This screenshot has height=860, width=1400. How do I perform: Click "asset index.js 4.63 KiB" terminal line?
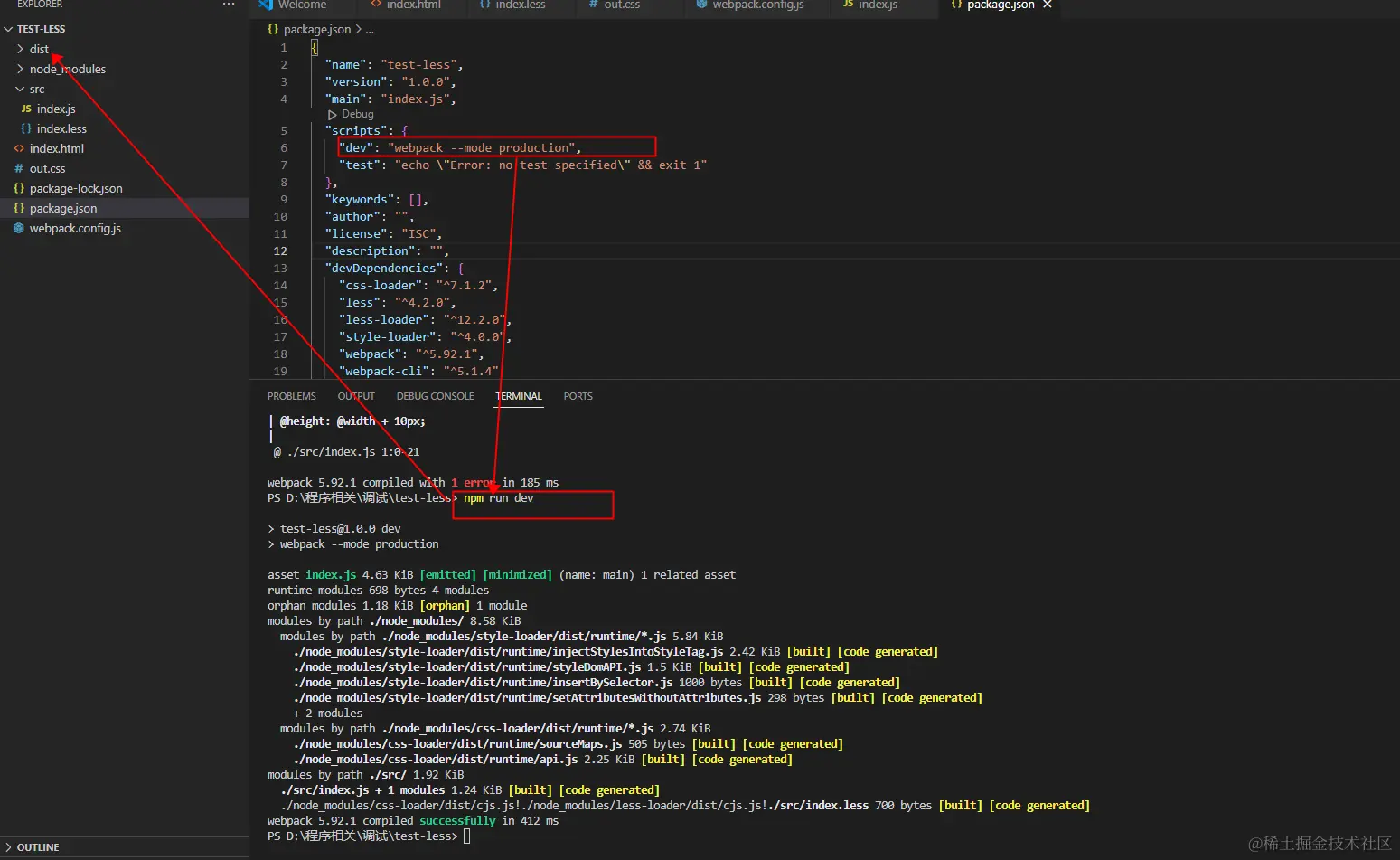[x=502, y=575]
